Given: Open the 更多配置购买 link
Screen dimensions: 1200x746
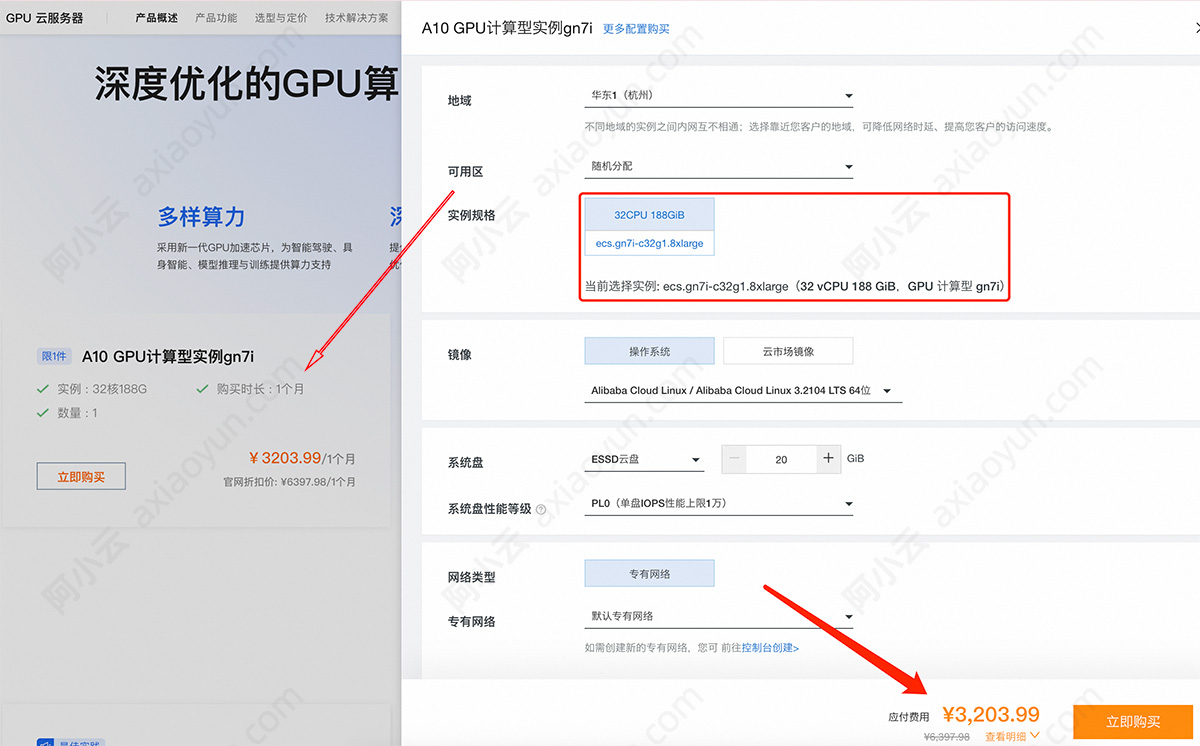Looking at the screenshot, I should (x=636, y=29).
